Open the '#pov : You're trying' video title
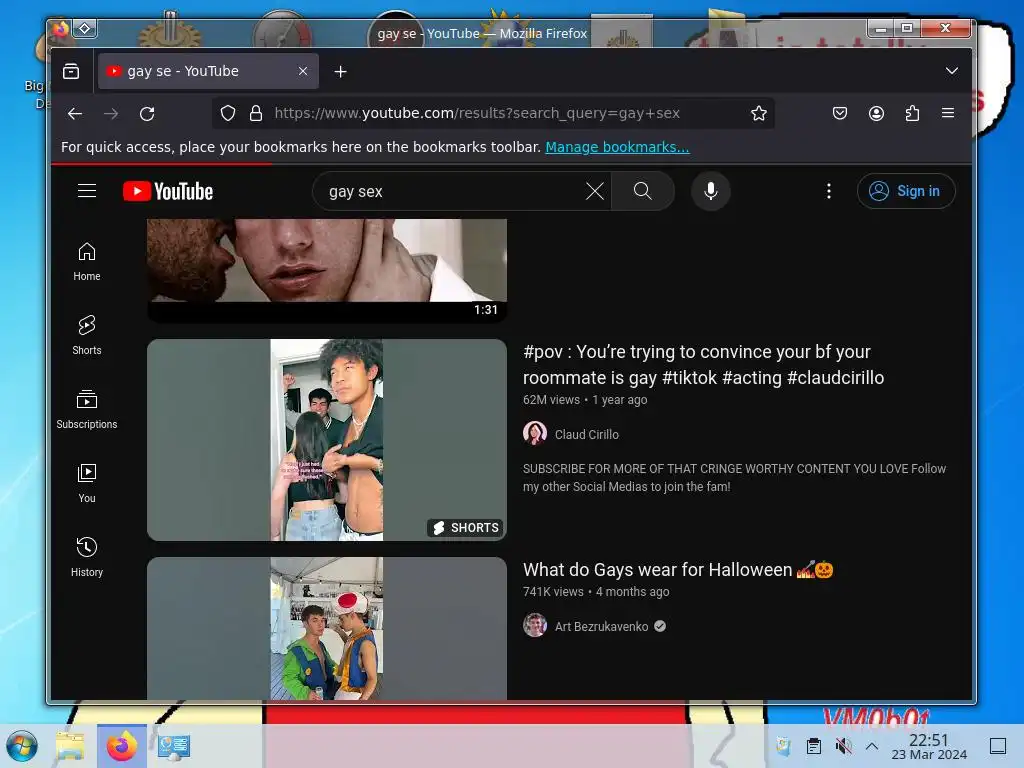1024x768 pixels. 703,364
